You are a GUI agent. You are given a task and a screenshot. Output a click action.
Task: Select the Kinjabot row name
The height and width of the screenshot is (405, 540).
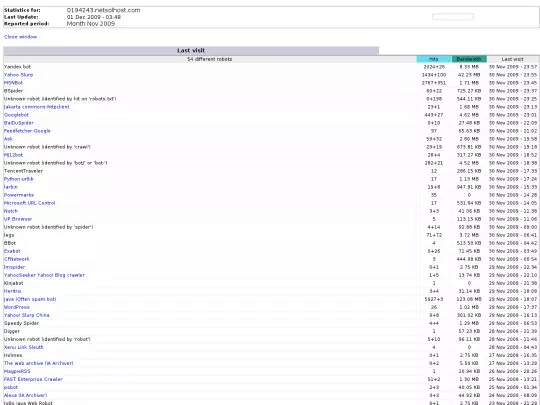(13, 283)
